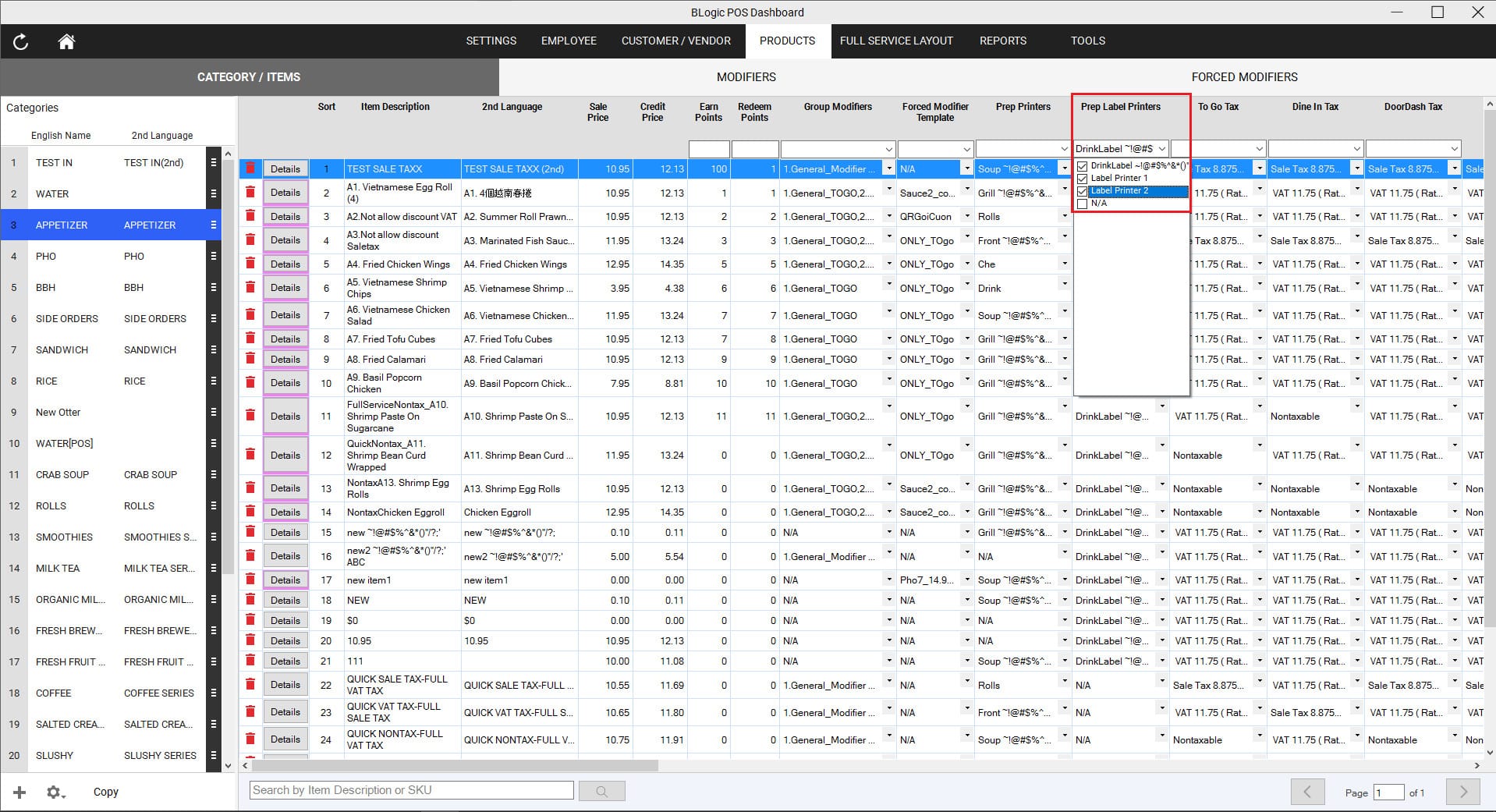Expand the Prep Label Printers filter dropdown

[1161, 149]
